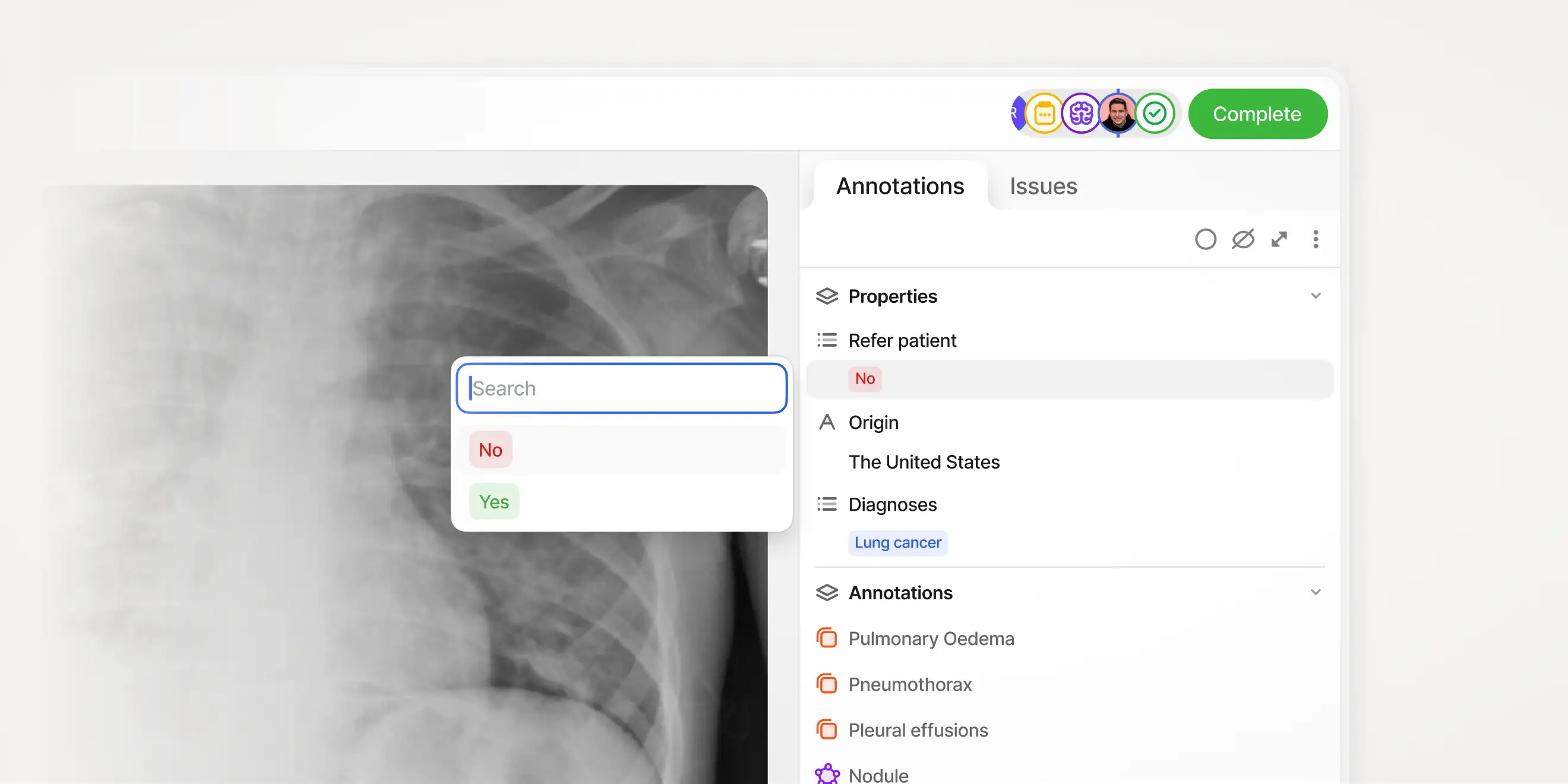Viewport: 1568px width, 784px height.
Task: Collapse the Annotations section chevron
Action: tap(1316, 592)
